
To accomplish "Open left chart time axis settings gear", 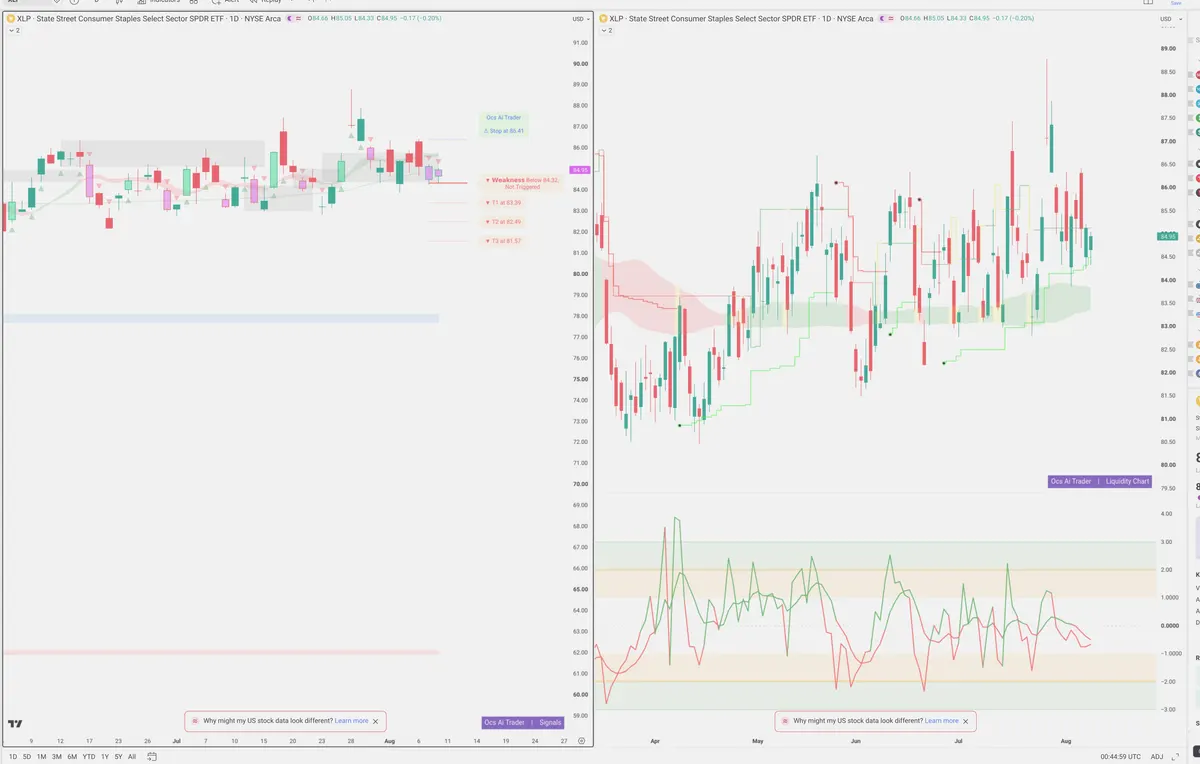I will 581,741.
